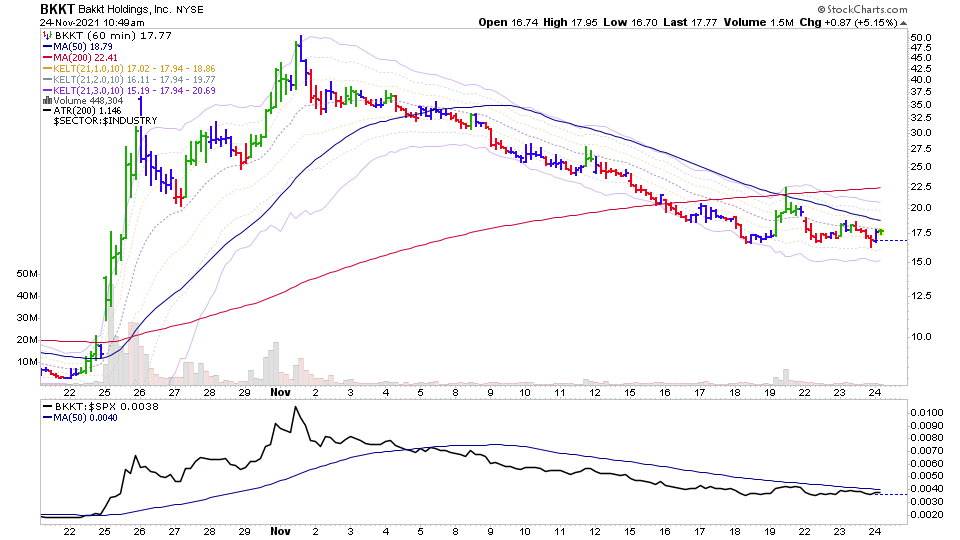Image resolution: width=960 pixels, height=540 pixels.
Task: Click KELT(21,3.0,10) 15.19 - 17.94 - 20.69 label
Action: [134, 91]
